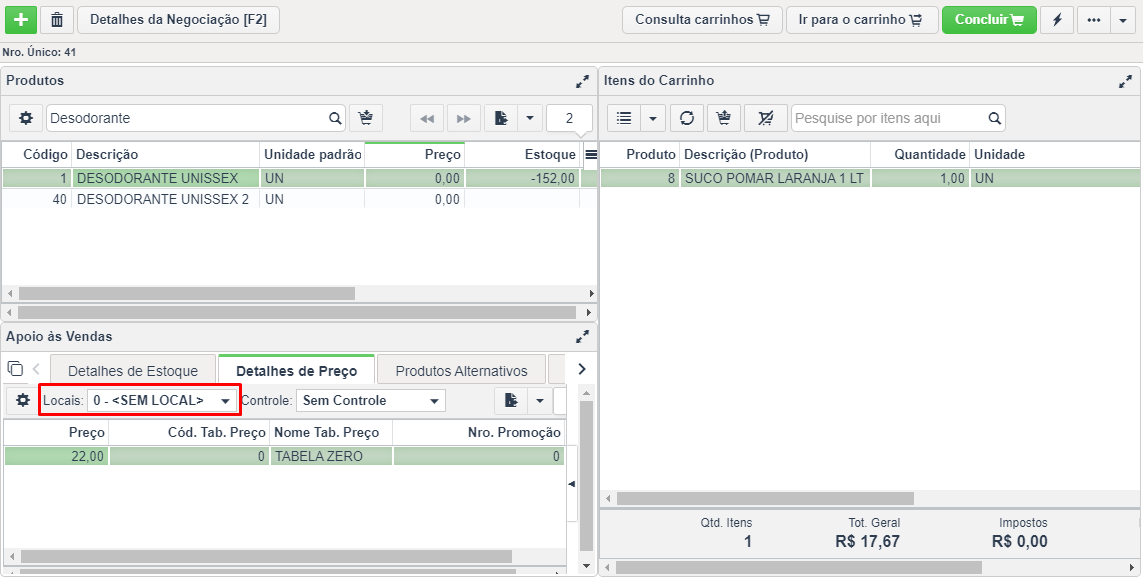
Task: Maximize the Produtos panel
Action: click(582, 82)
